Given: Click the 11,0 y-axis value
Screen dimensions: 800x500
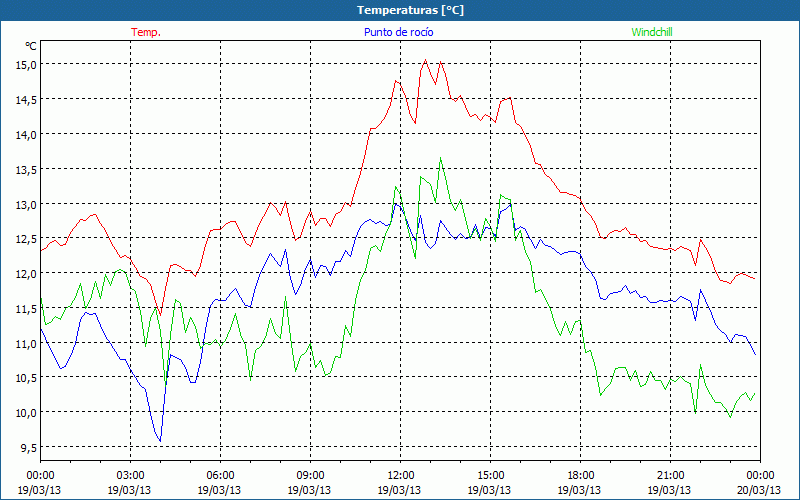Looking at the screenshot, I should (x=26, y=343).
